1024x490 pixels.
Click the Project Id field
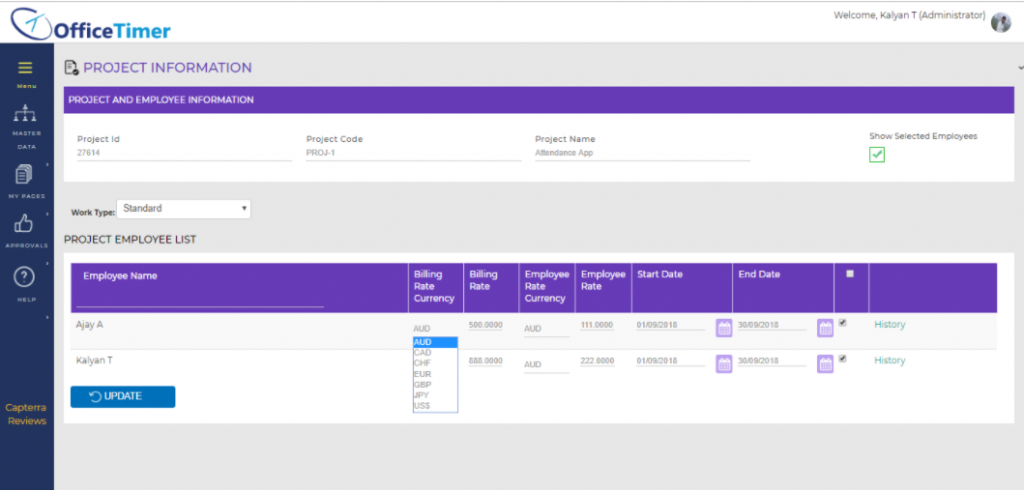point(184,154)
